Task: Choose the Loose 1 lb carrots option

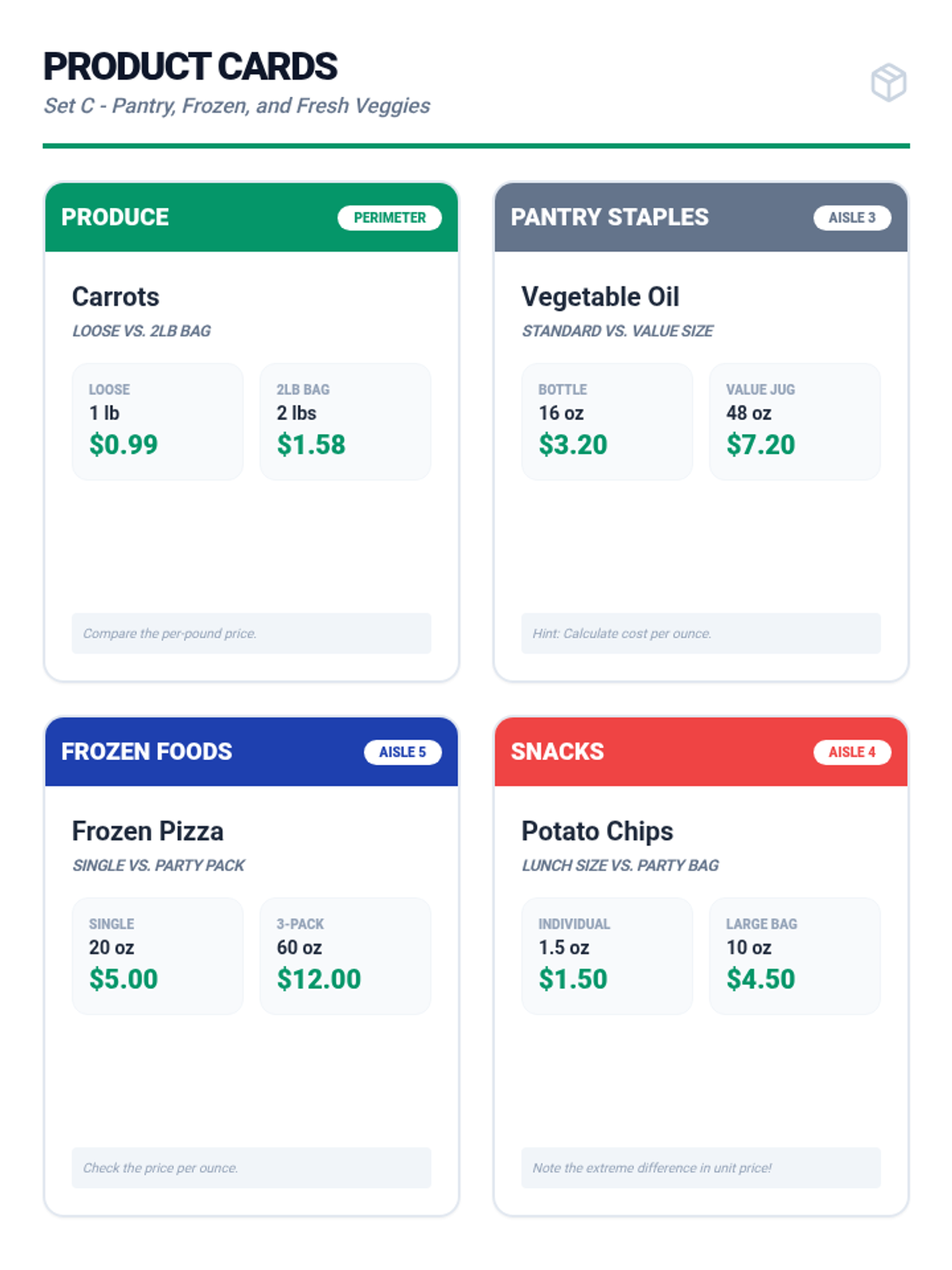Action: pyautogui.click(x=157, y=421)
